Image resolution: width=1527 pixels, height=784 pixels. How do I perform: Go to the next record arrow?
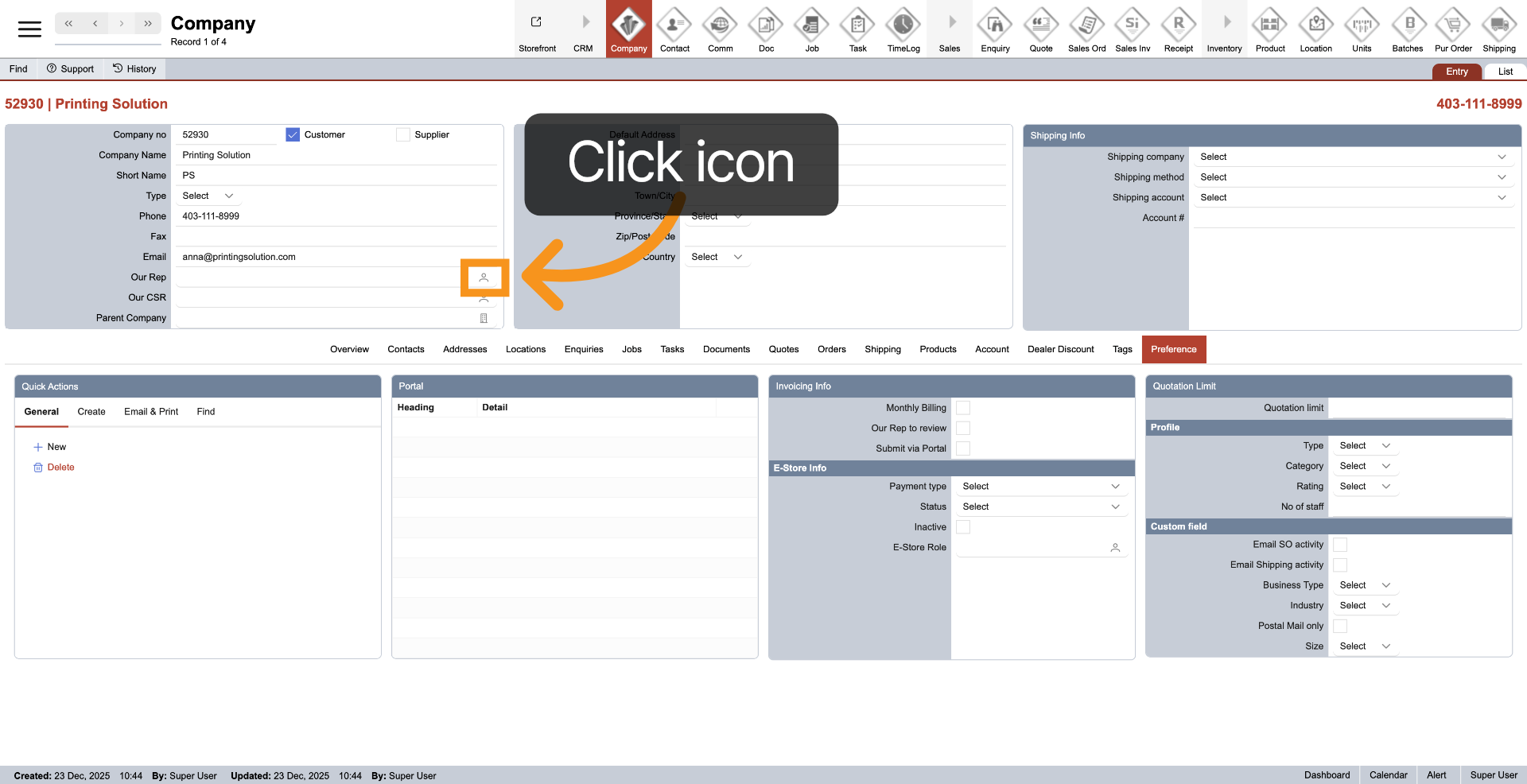pyautogui.click(x=122, y=24)
